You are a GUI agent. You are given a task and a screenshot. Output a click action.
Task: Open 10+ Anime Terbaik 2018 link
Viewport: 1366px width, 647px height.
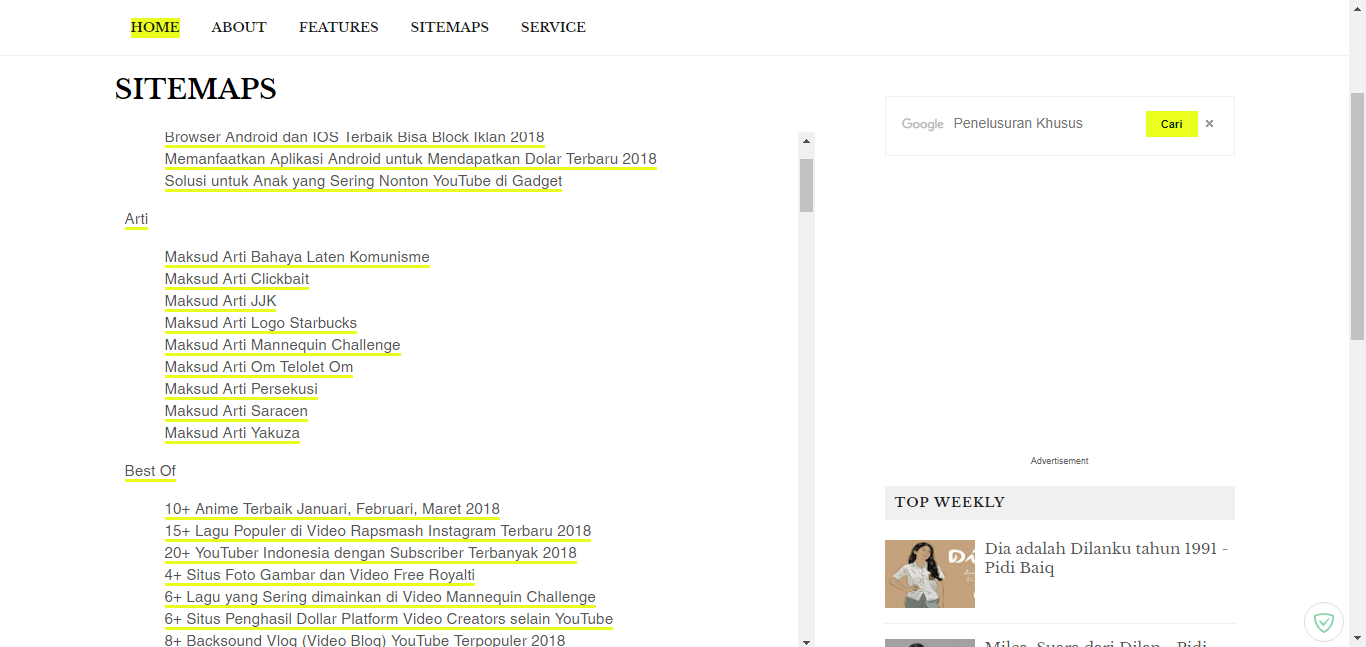click(x=332, y=509)
